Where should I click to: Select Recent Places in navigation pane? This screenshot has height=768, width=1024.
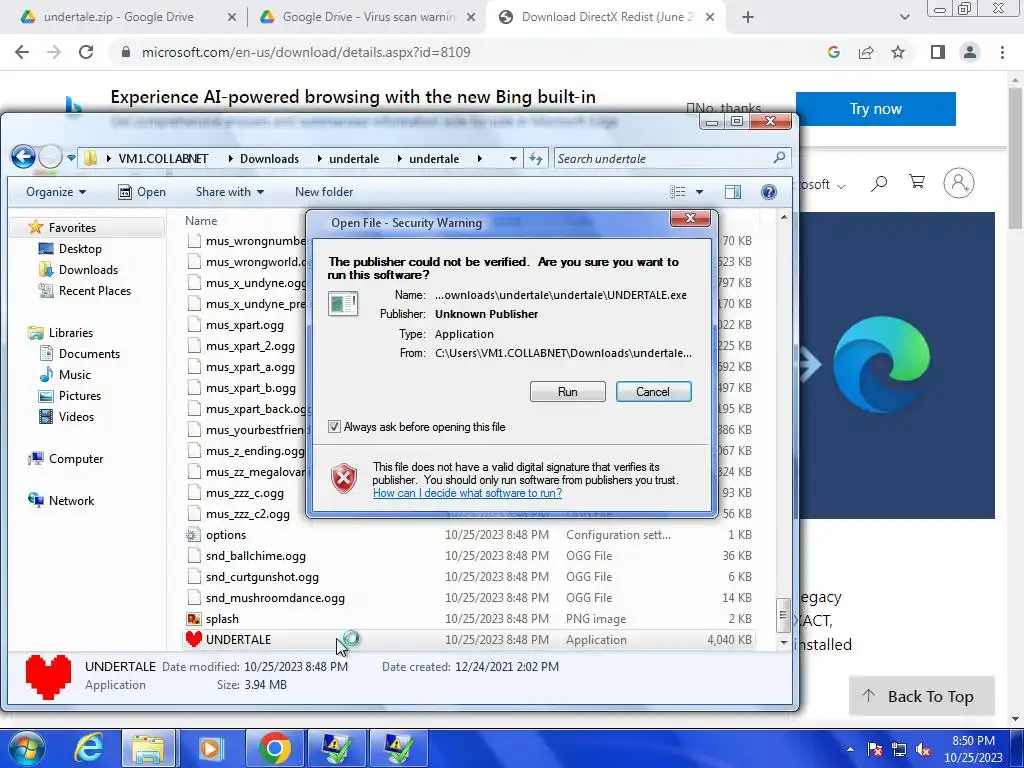[x=94, y=291]
